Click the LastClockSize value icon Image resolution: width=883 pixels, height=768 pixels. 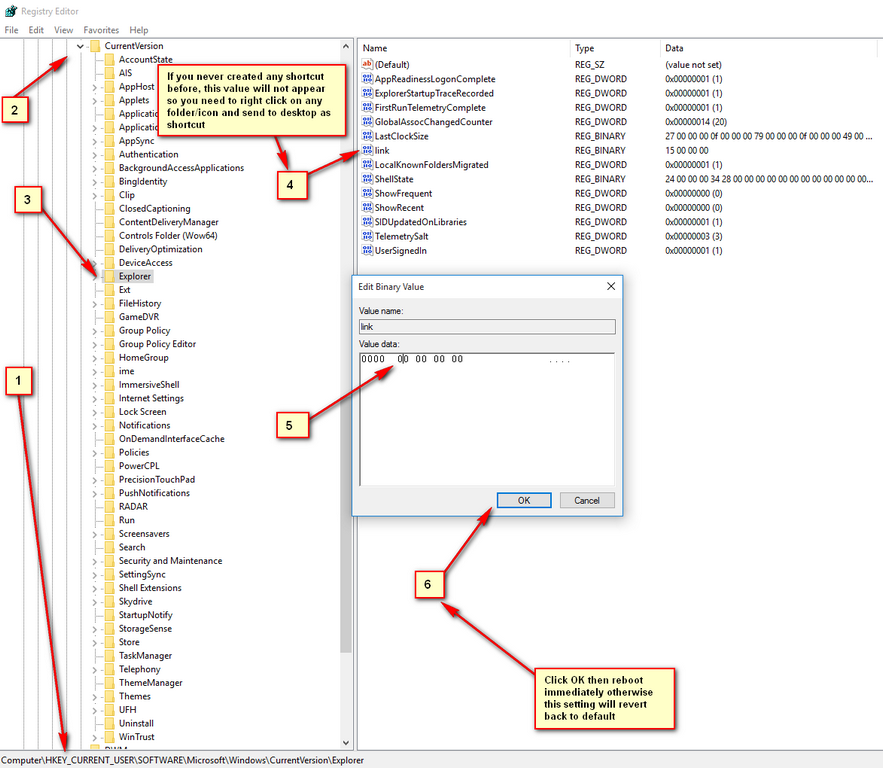(368, 136)
